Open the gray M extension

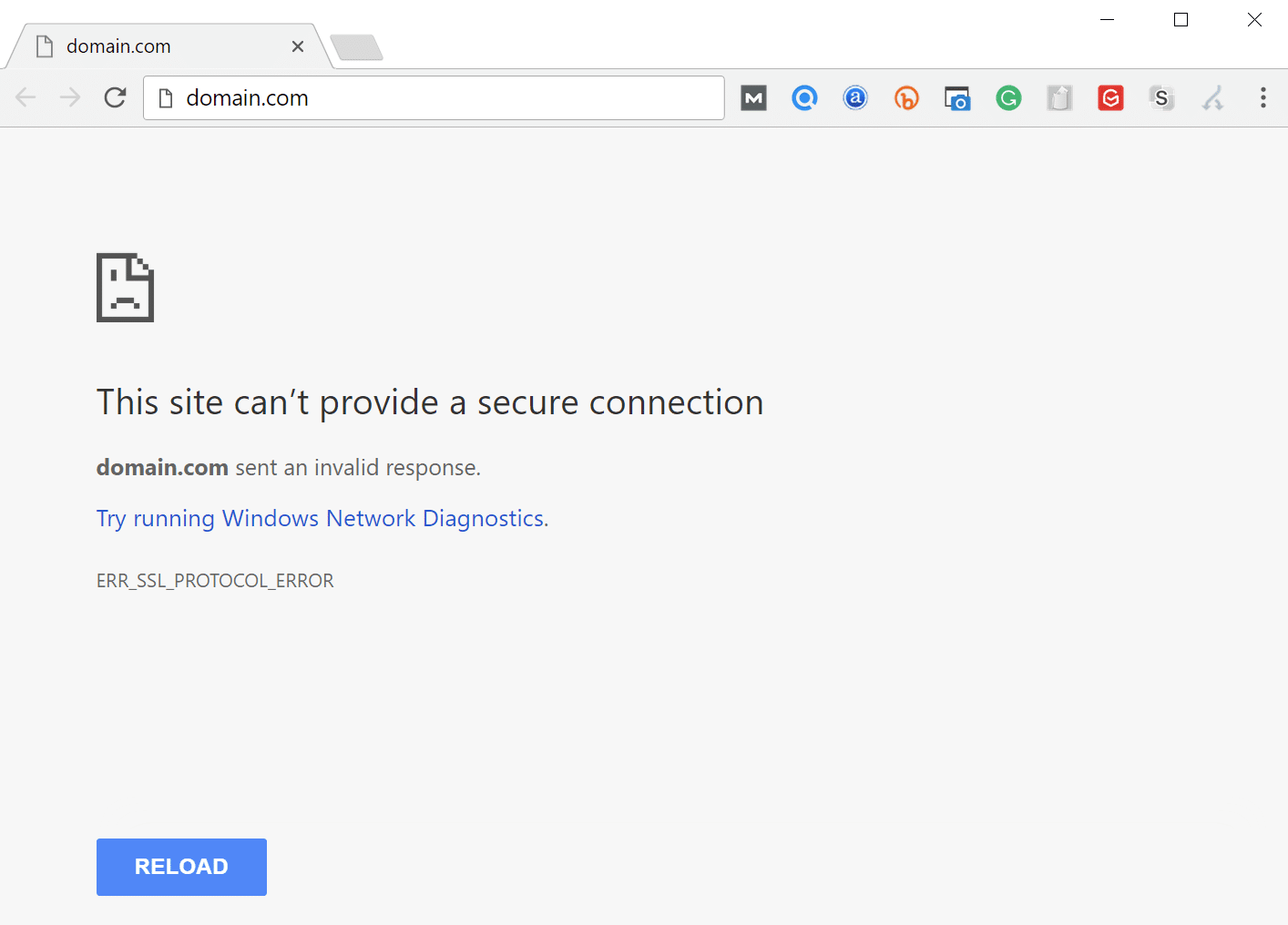click(753, 97)
